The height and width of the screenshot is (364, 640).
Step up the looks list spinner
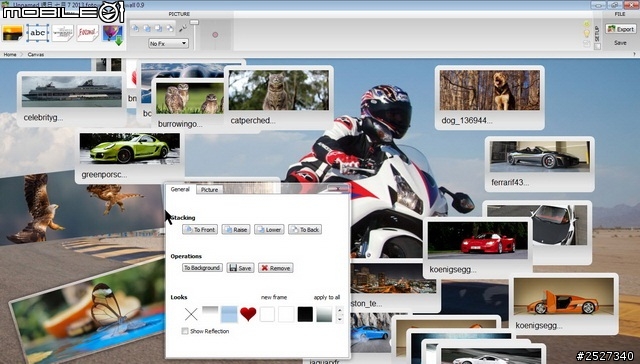(340, 311)
